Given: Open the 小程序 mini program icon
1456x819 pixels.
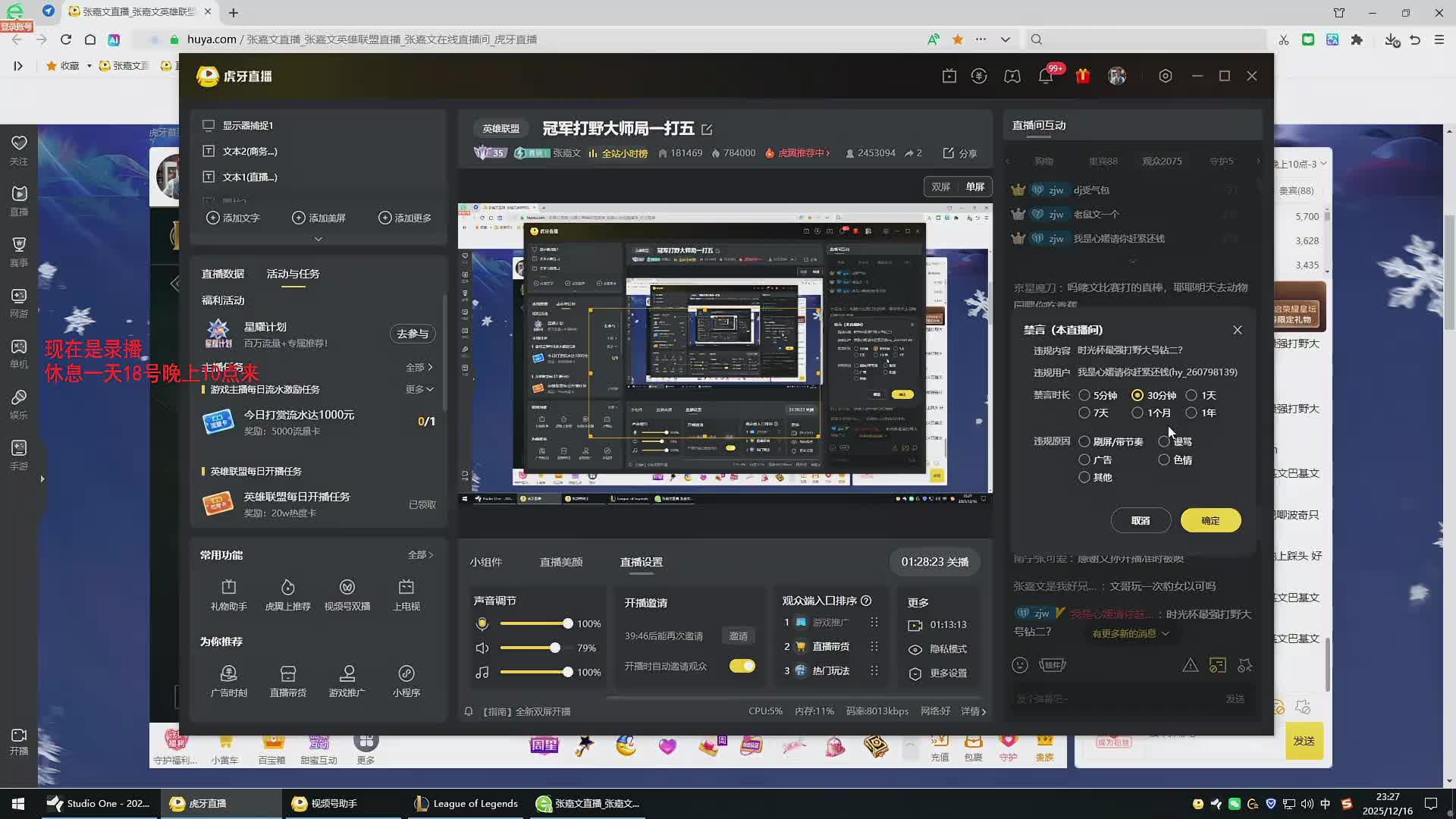Looking at the screenshot, I should point(406,674).
